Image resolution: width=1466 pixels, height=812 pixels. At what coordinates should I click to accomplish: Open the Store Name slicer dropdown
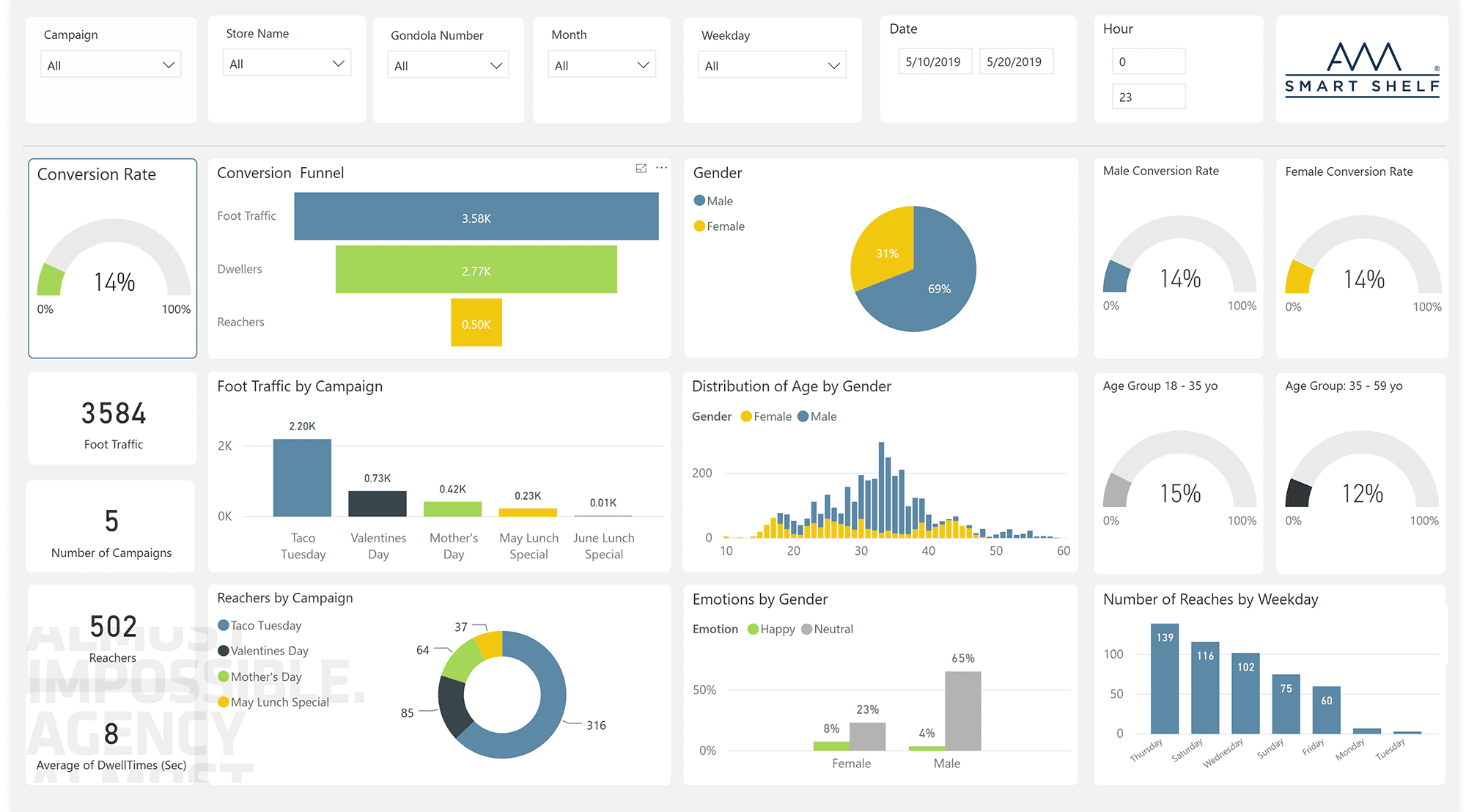(339, 63)
